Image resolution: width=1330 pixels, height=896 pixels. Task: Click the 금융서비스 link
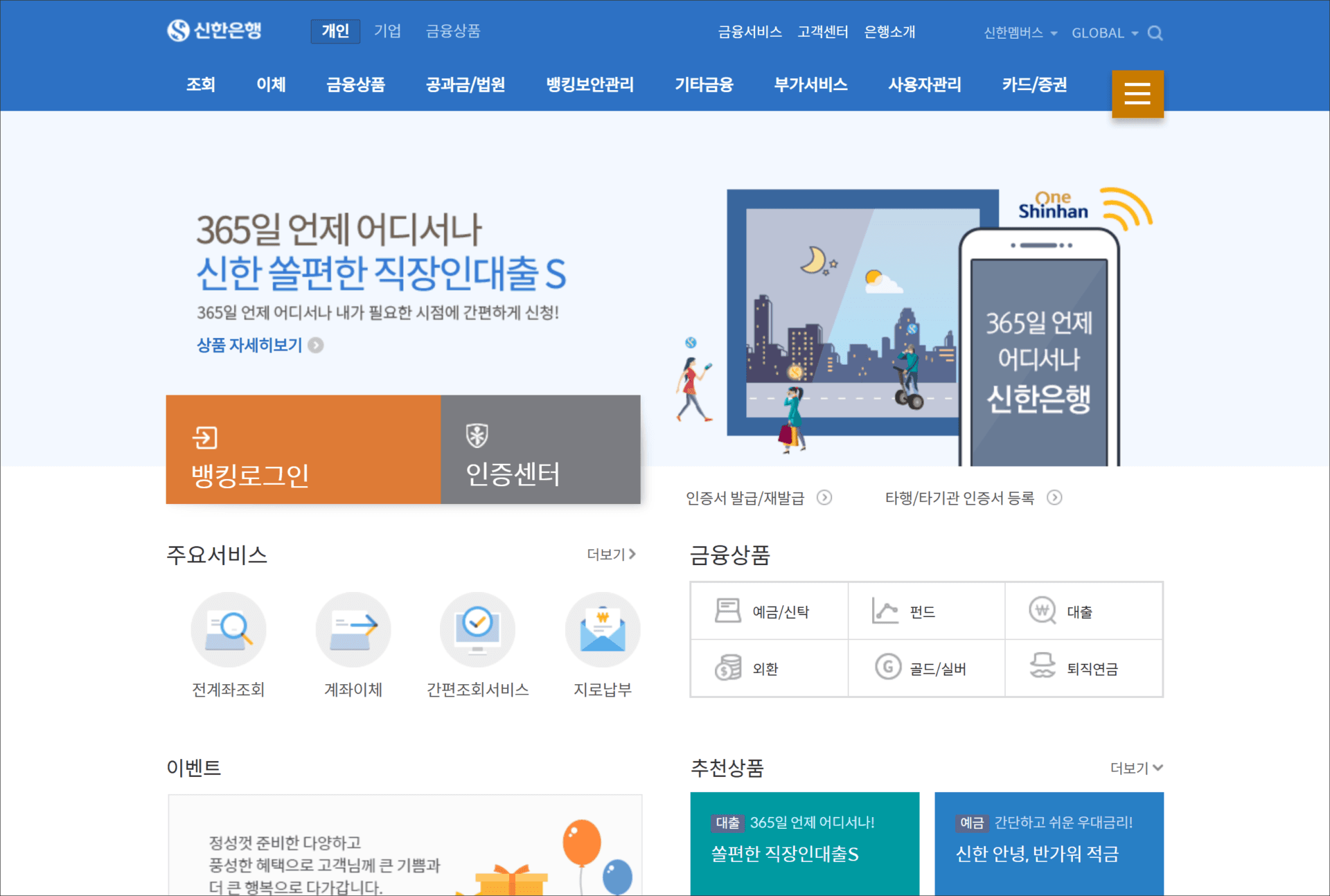750,32
